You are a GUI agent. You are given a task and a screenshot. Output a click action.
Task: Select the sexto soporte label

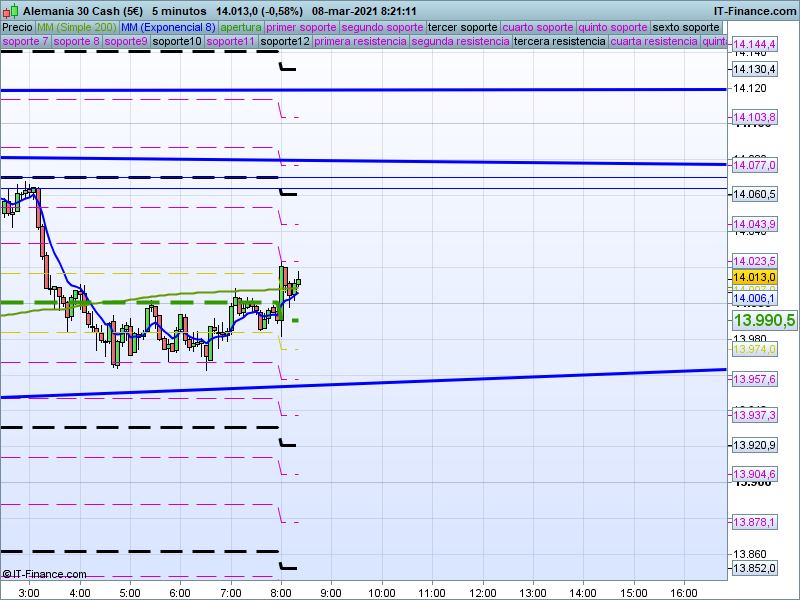click(x=686, y=28)
